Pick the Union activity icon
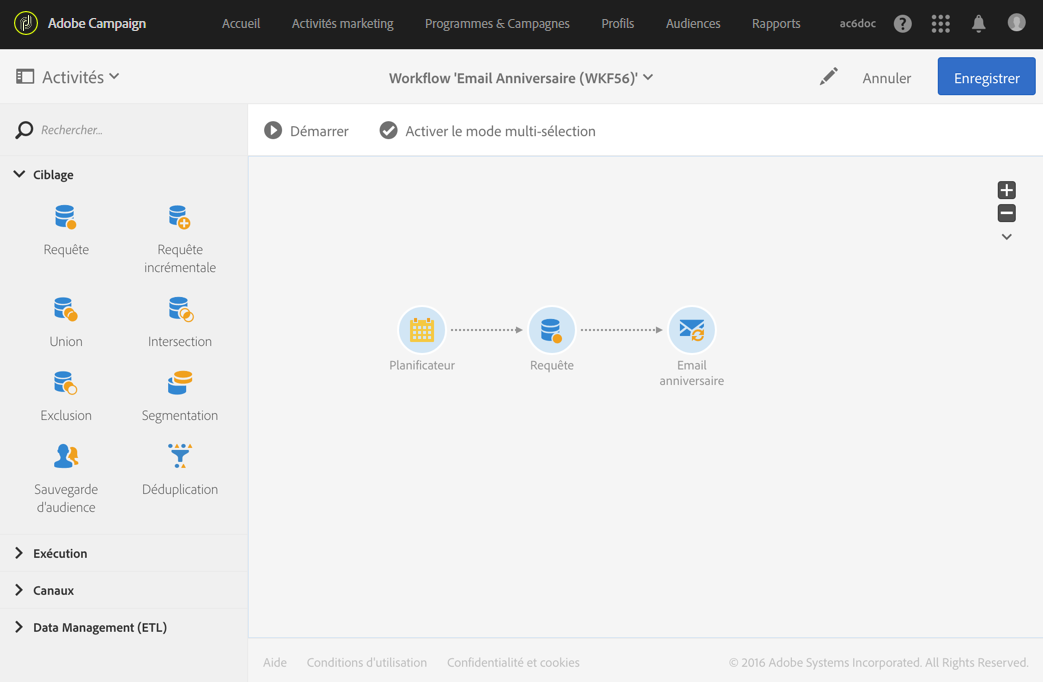This screenshot has width=1043, height=682. click(x=66, y=310)
